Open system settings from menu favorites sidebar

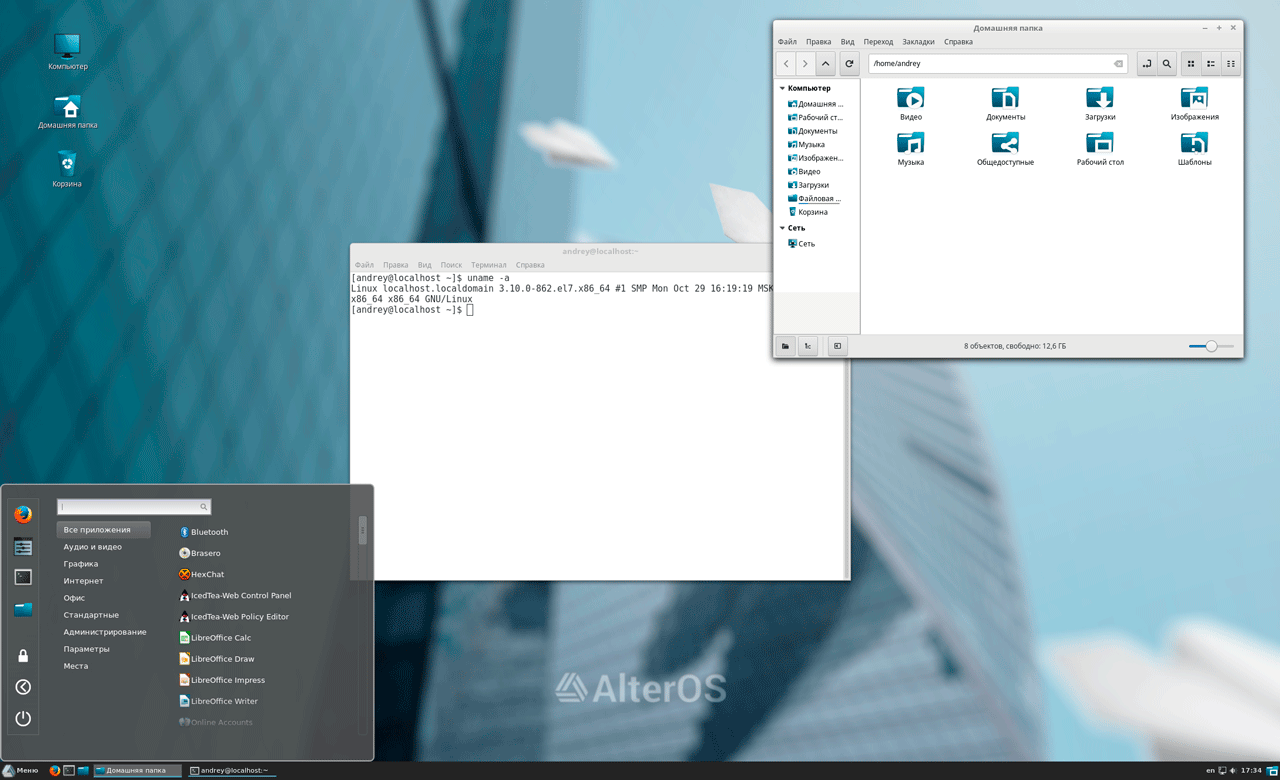click(x=23, y=547)
